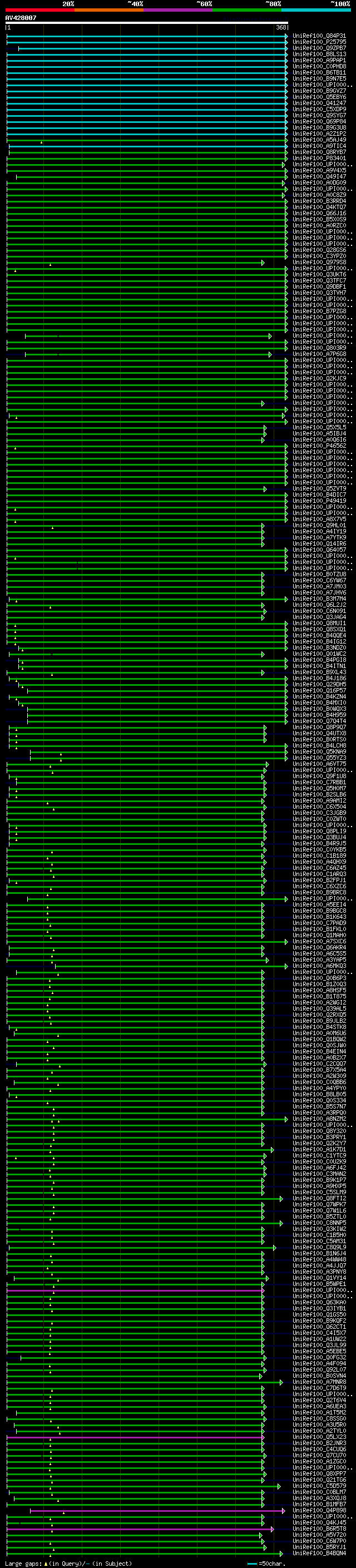The height and width of the screenshot is (1568, 356).
Task: Open hit UniRef100_A2Z1P2
Action: tap(319, 133)
